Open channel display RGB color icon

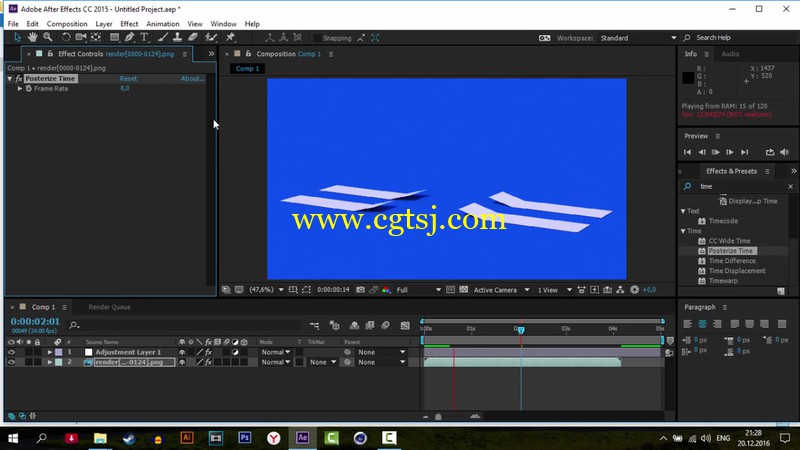[386, 290]
